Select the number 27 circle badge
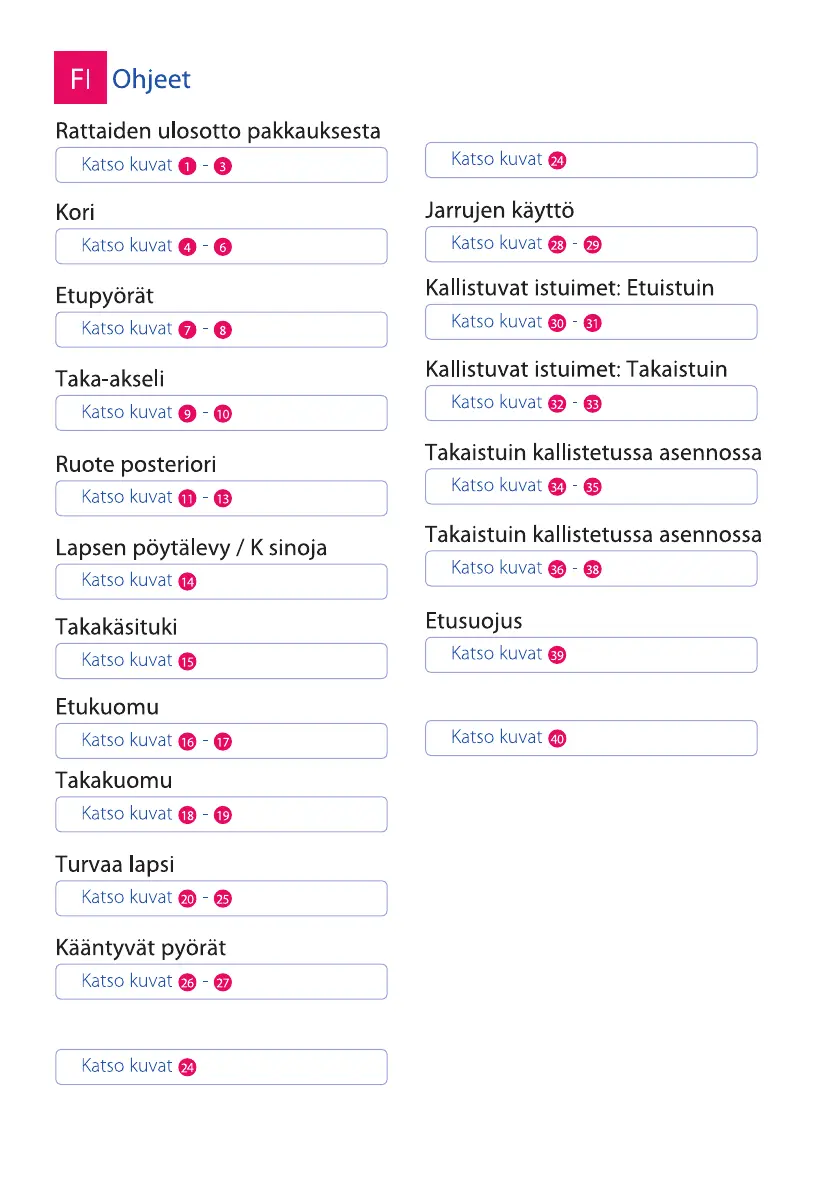The image size is (839, 1191). click(223, 982)
